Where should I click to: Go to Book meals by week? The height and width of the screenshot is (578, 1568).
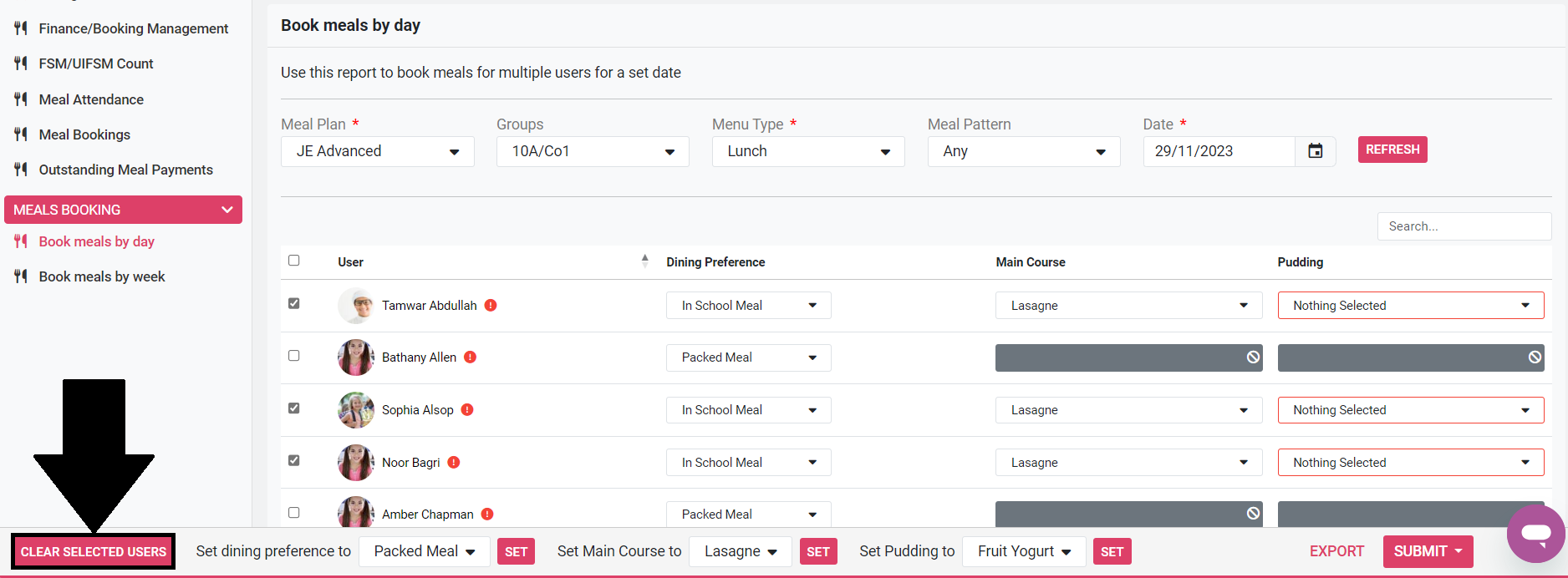coord(102,276)
